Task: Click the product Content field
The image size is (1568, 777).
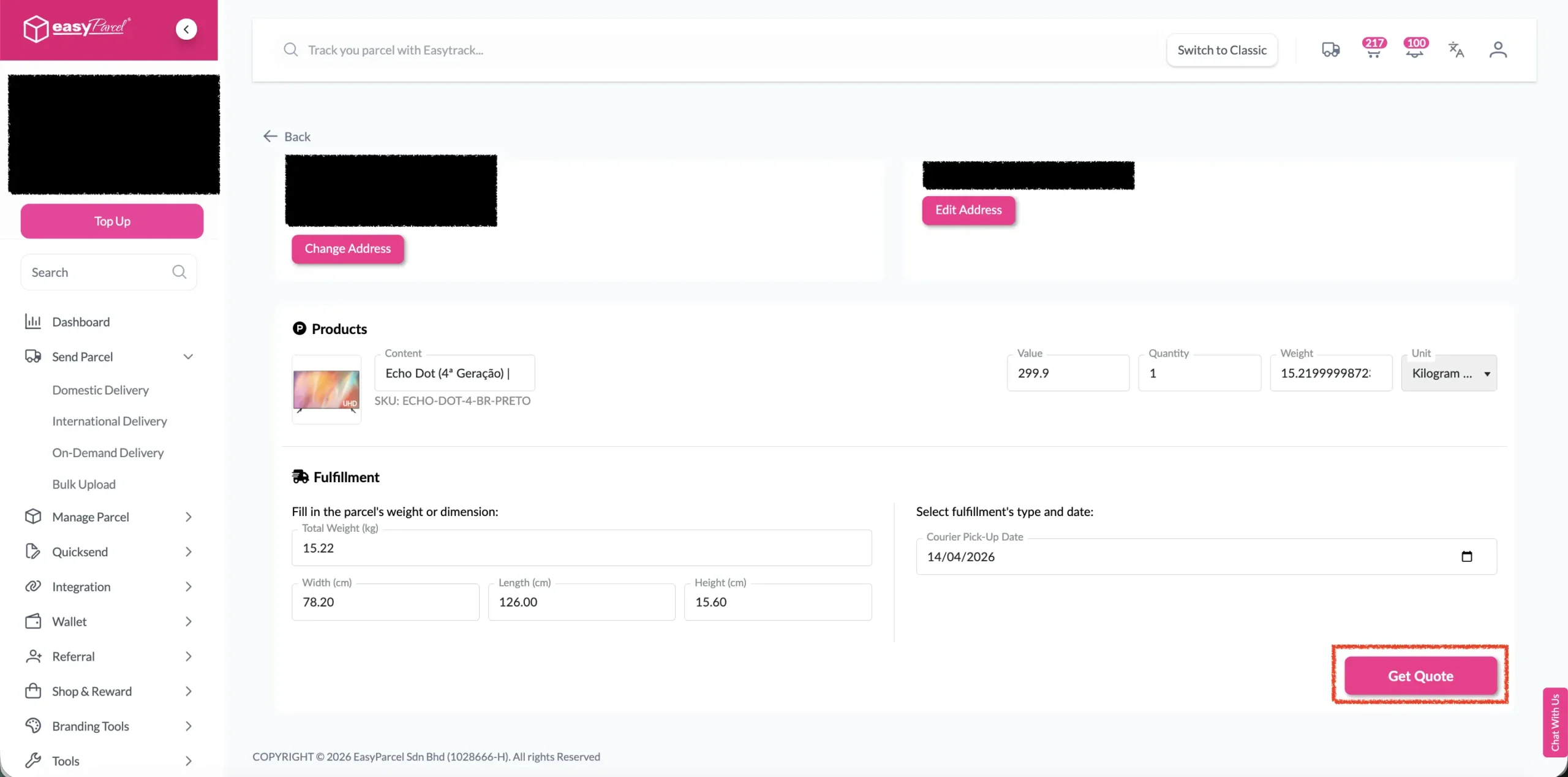Action: [454, 373]
